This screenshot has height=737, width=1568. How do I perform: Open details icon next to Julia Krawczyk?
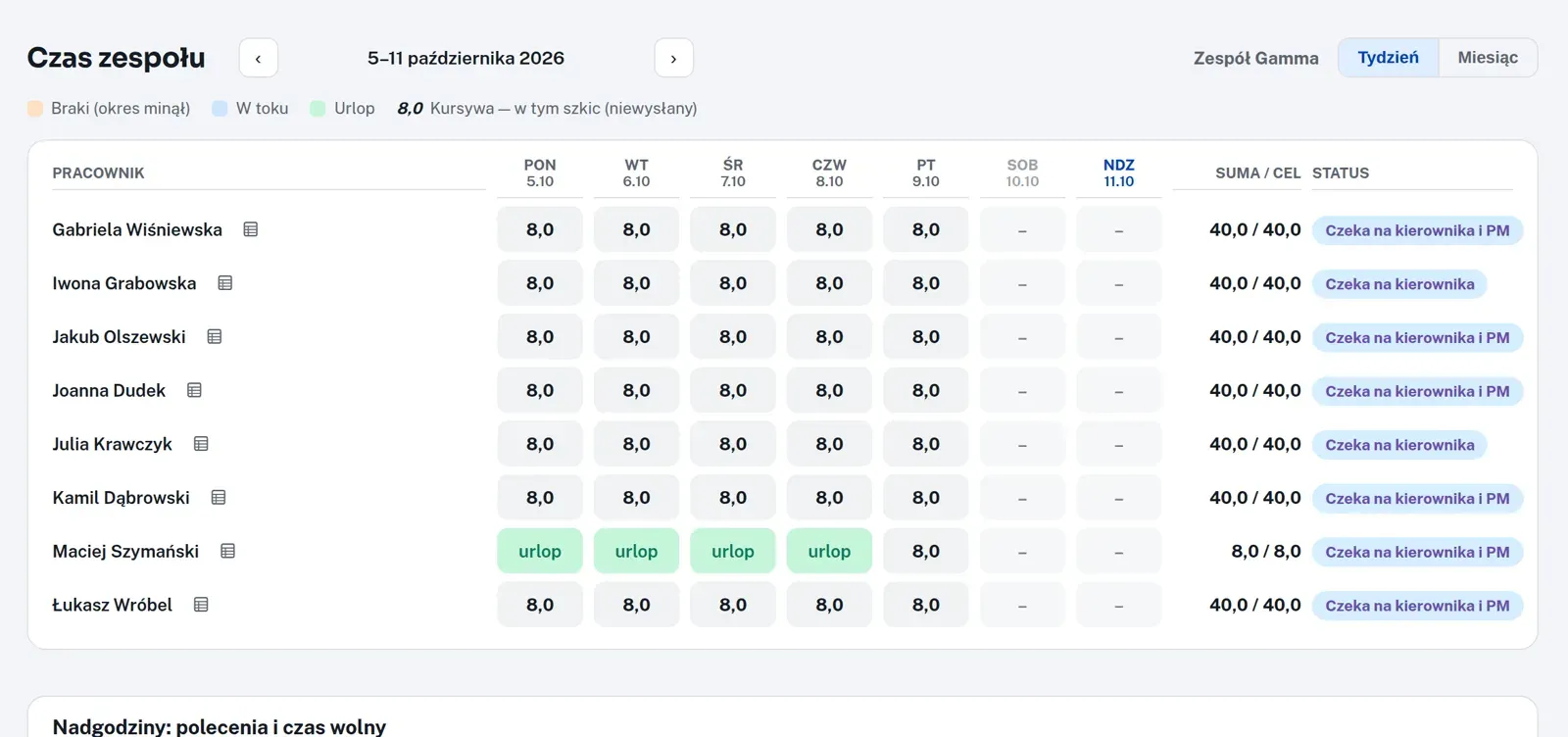[x=201, y=444]
